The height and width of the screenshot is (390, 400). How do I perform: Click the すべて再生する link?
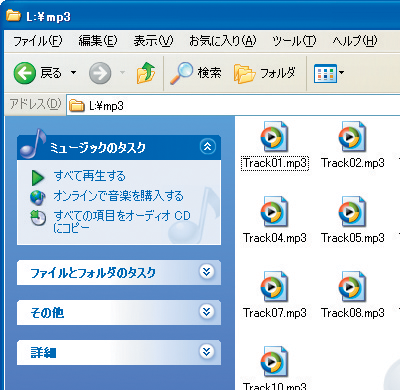pos(90,176)
